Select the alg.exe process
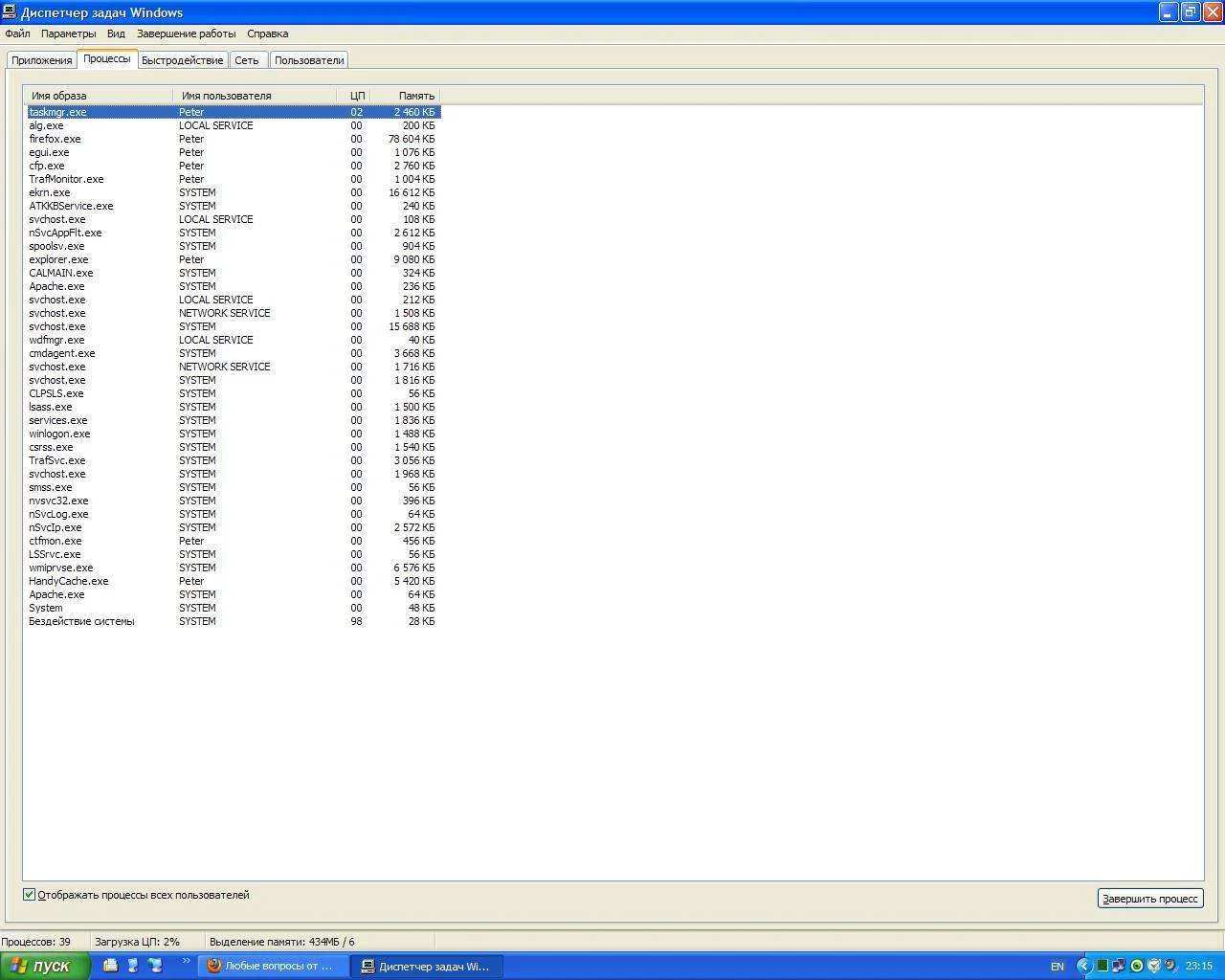Screen dimensions: 1225x980 tap(233, 125)
